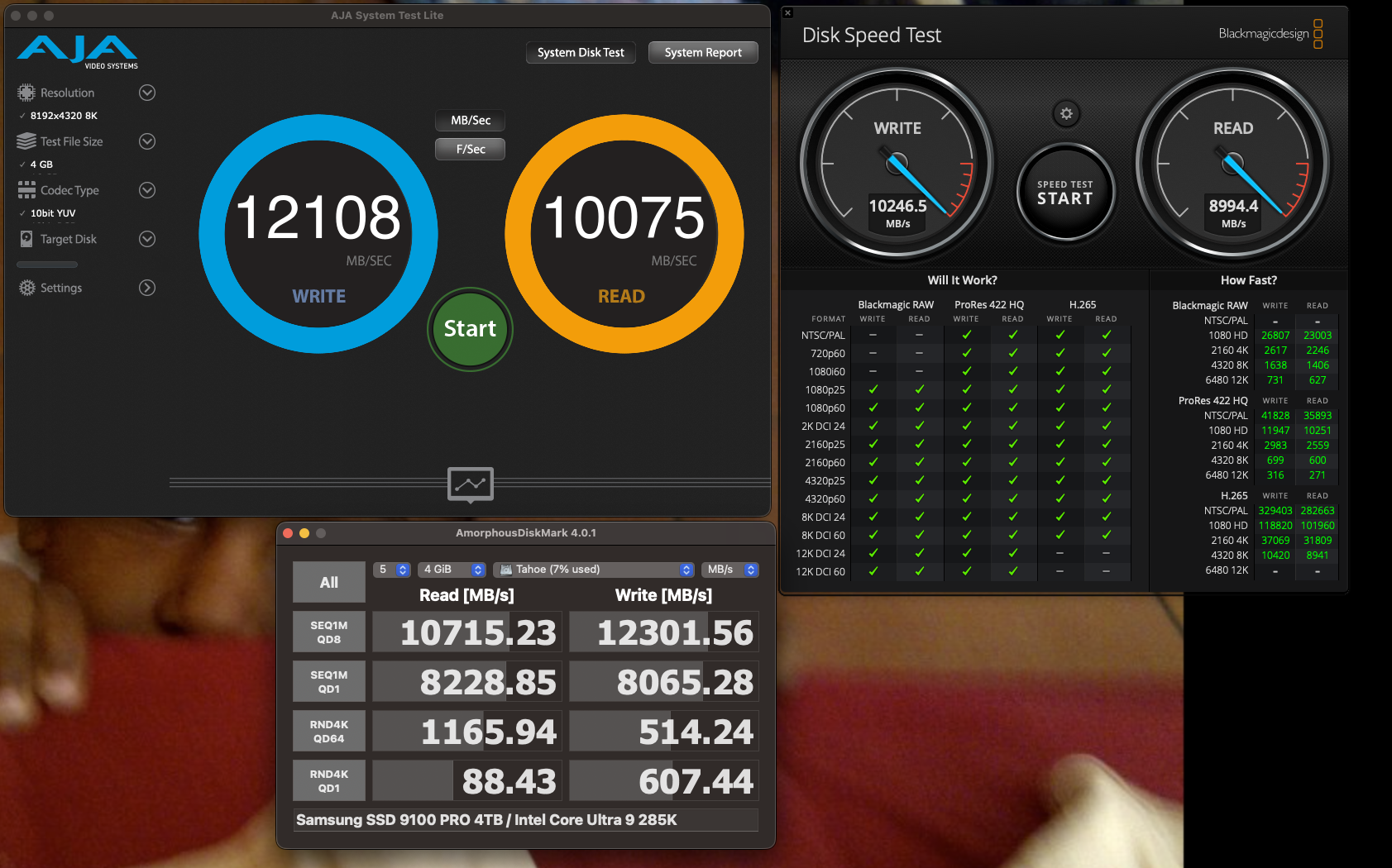Click the How Fast? heading
Viewport: 1392px width, 868px height.
click(1248, 280)
